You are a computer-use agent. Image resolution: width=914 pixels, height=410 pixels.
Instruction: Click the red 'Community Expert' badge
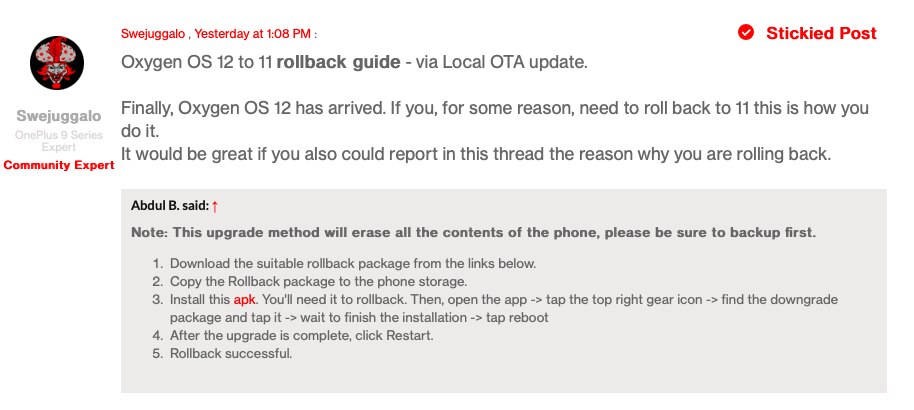pyautogui.click(x=59, y=164)
